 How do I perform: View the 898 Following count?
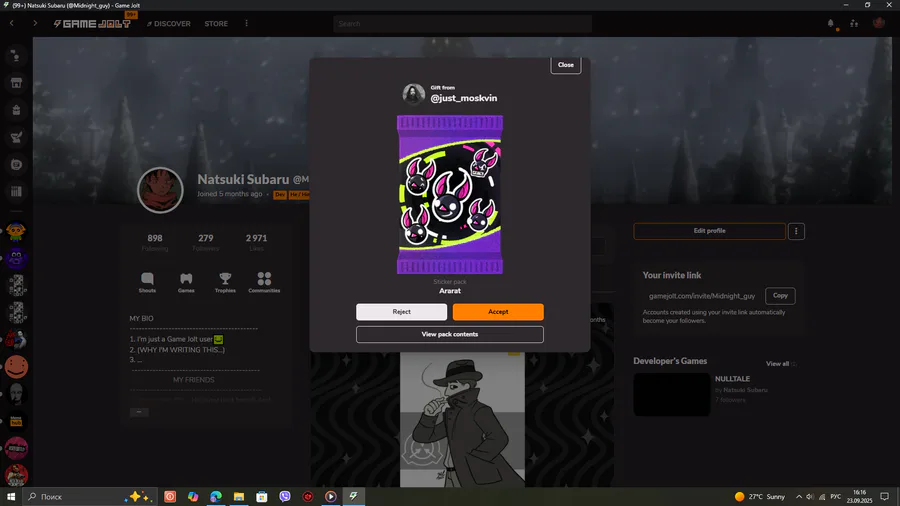click(x=155, y=242)
